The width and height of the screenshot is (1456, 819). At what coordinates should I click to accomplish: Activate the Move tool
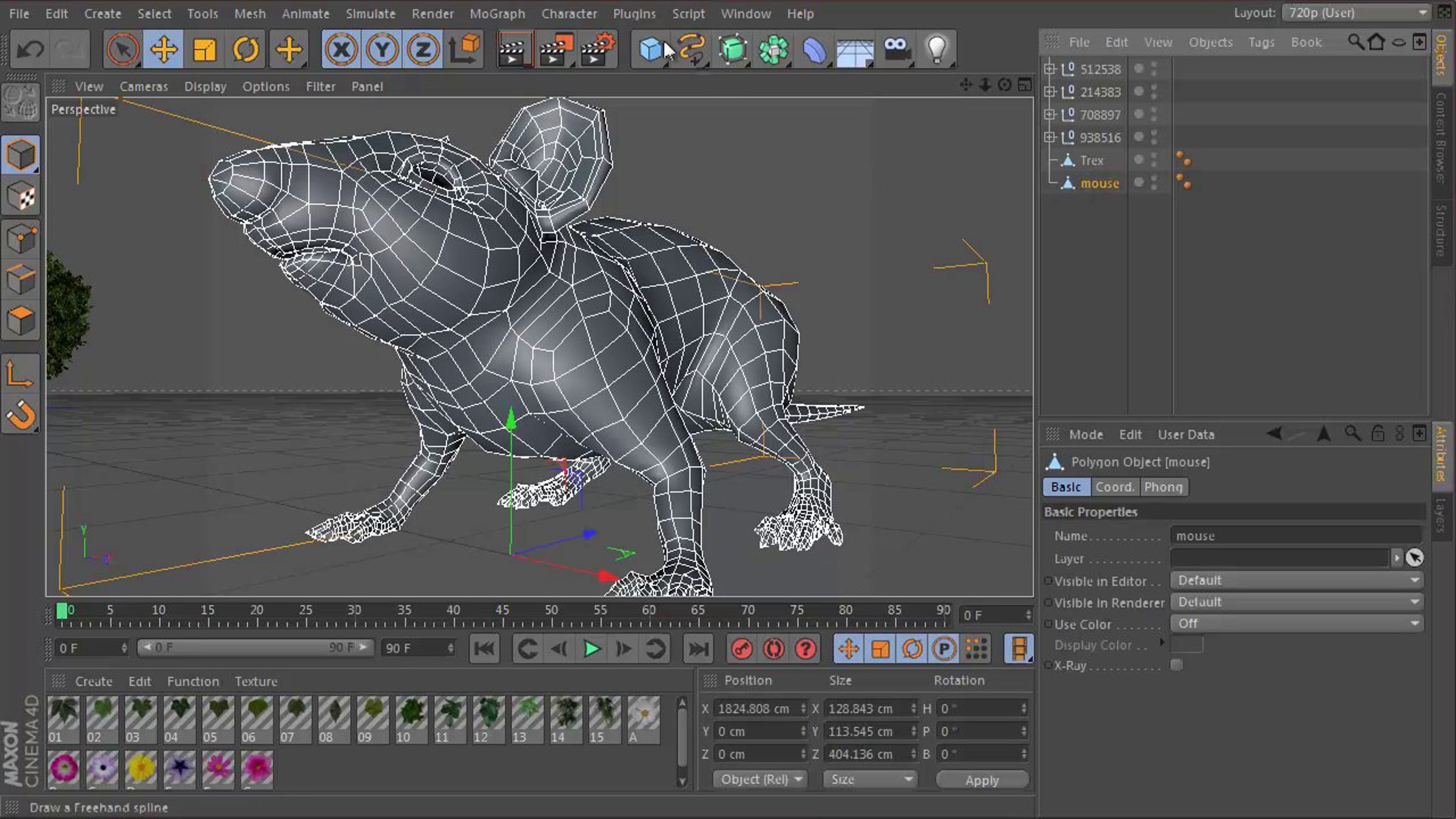pos(163,49)
